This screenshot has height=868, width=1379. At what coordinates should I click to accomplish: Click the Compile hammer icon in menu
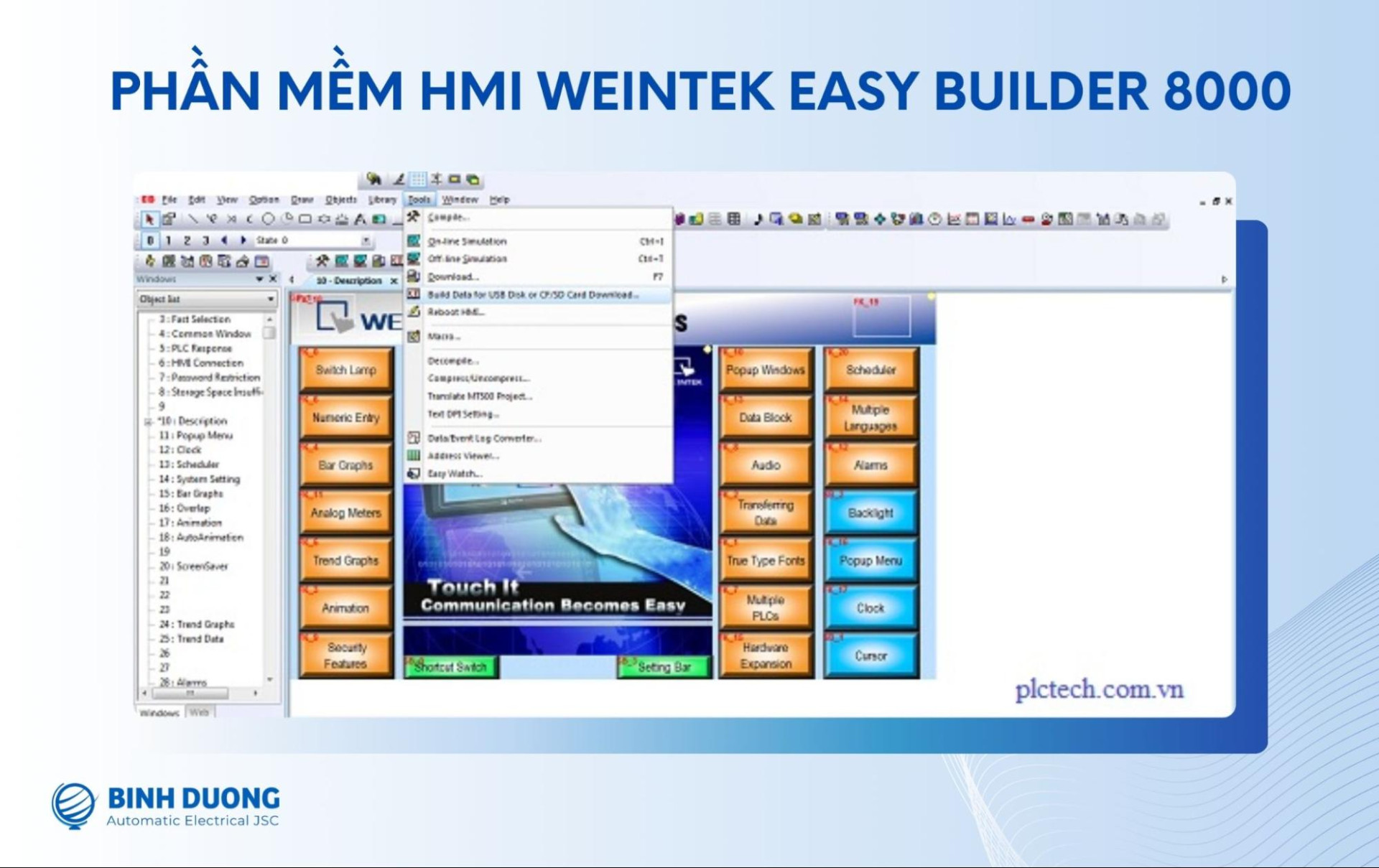point(414,217)
